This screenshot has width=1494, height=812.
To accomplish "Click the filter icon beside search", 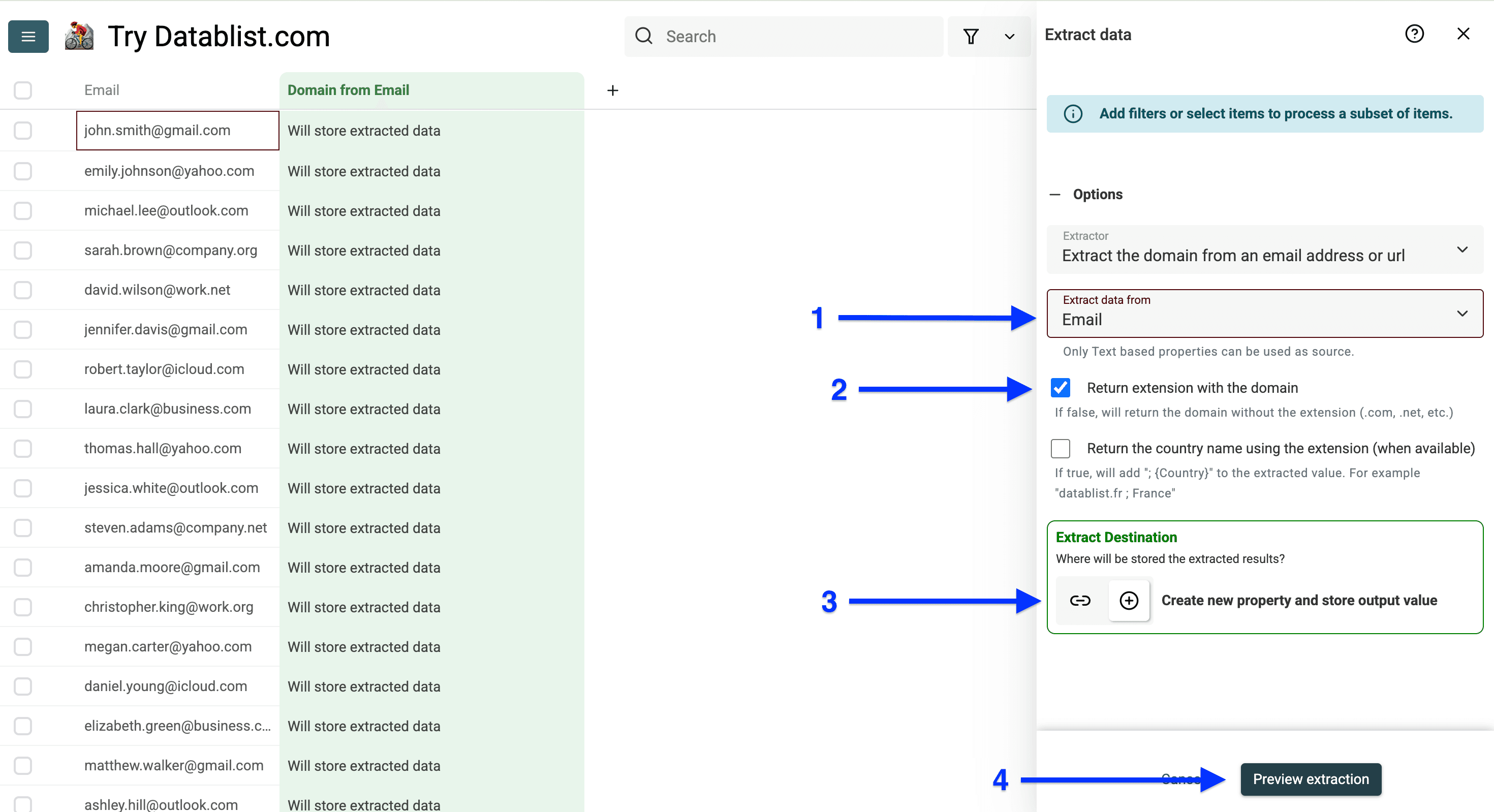I will pyautogui.click(x=972, y=36).
